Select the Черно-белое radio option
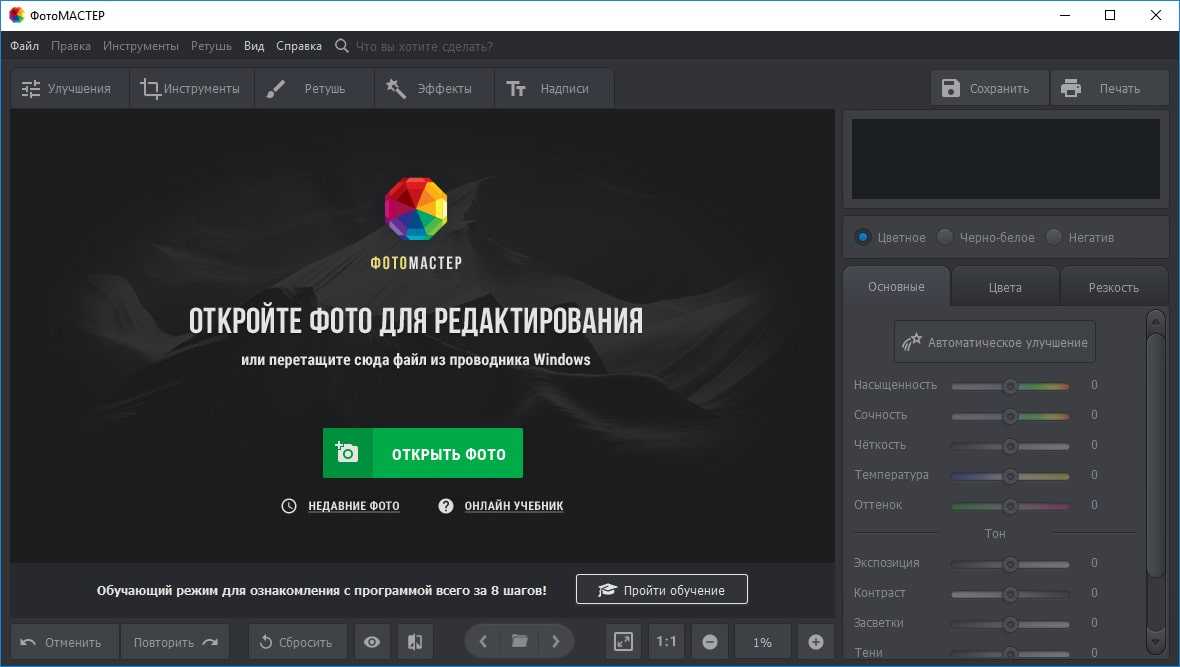 tap(945, 237)
